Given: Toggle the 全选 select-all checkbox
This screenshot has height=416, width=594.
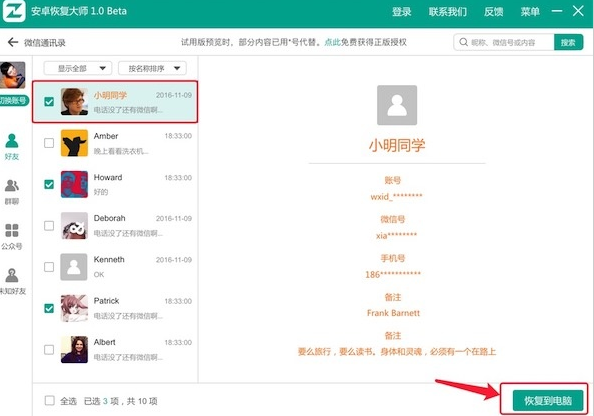Looking at the screenshot, I should (50, 400).
